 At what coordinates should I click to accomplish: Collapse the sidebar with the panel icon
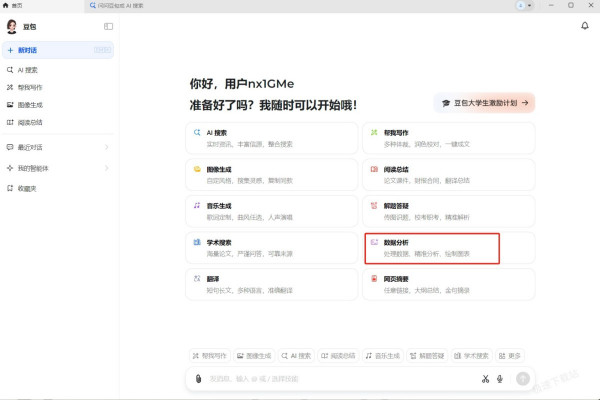pyautogui.click(x=108, y=26)
